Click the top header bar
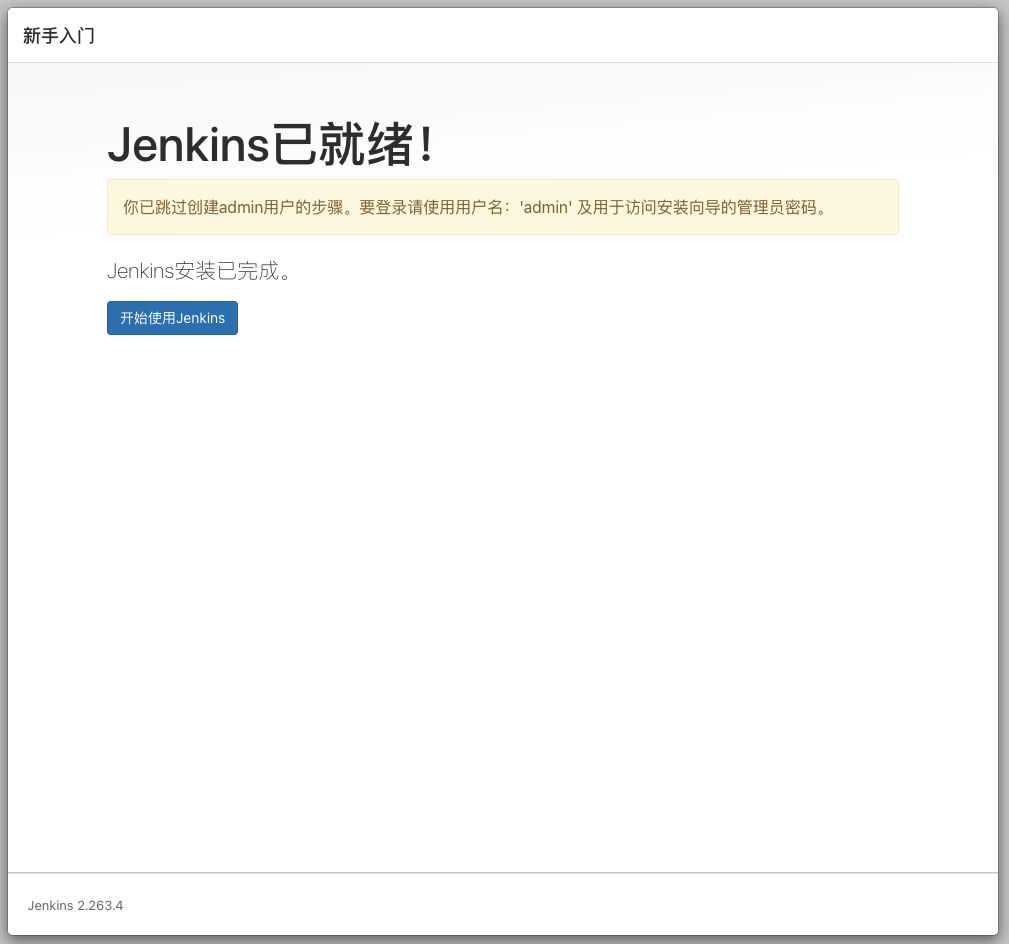The height and width of the screenshot is (944, 1009). pyautogui.click(x=500, y=35)
